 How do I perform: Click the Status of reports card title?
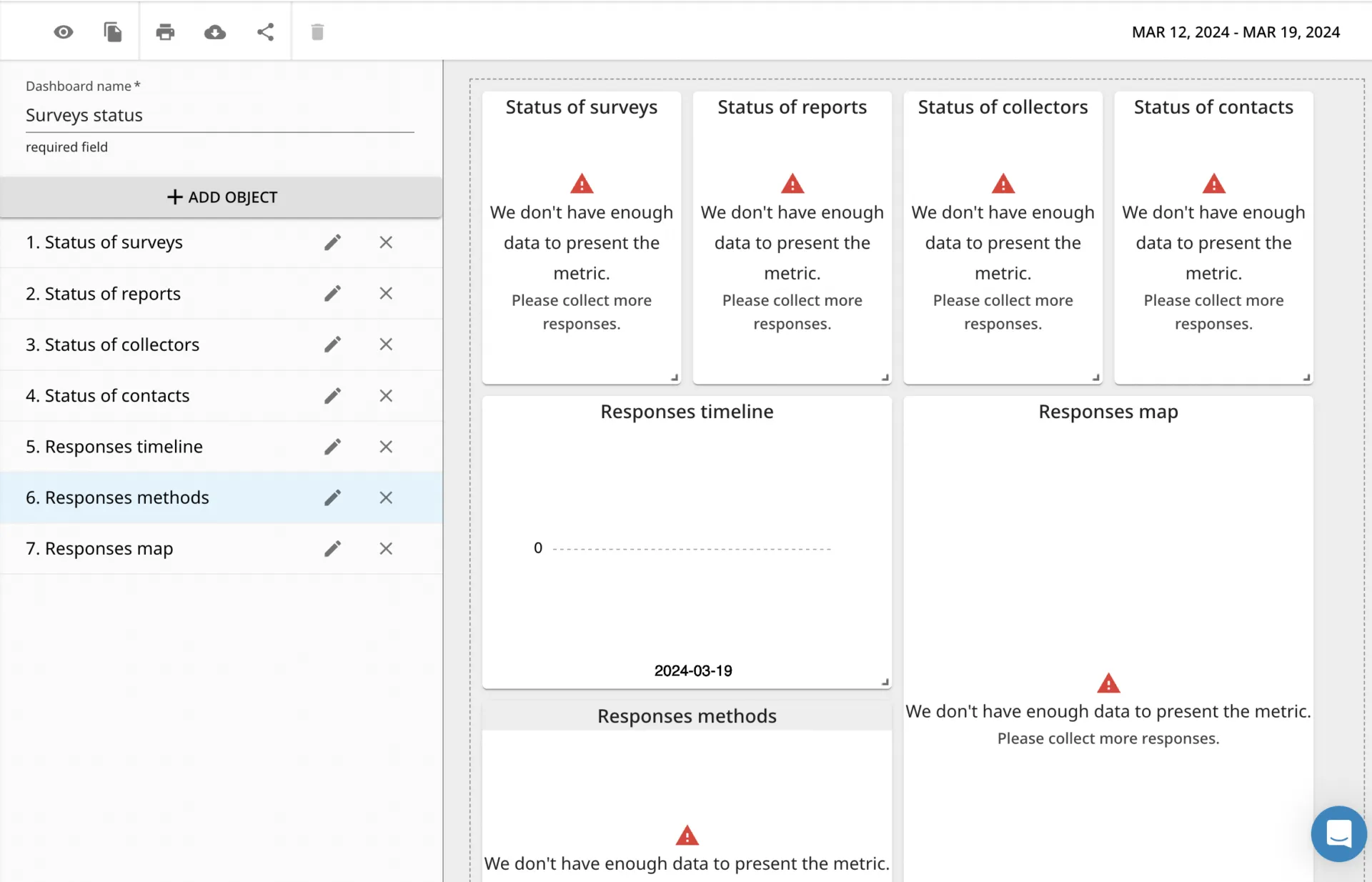click(792, 107)
